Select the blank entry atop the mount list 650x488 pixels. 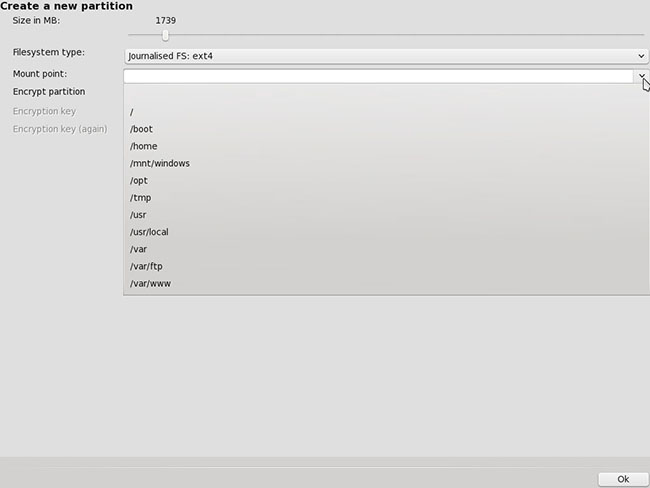tap(386, 95)
